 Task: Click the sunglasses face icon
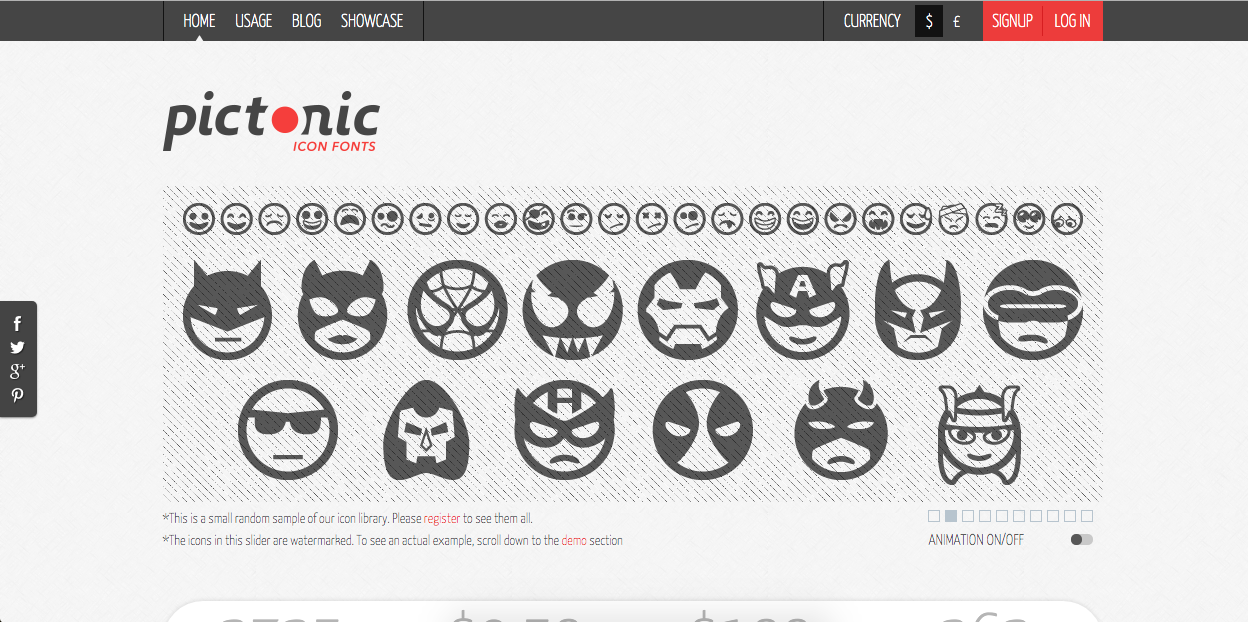pos(288,431)
